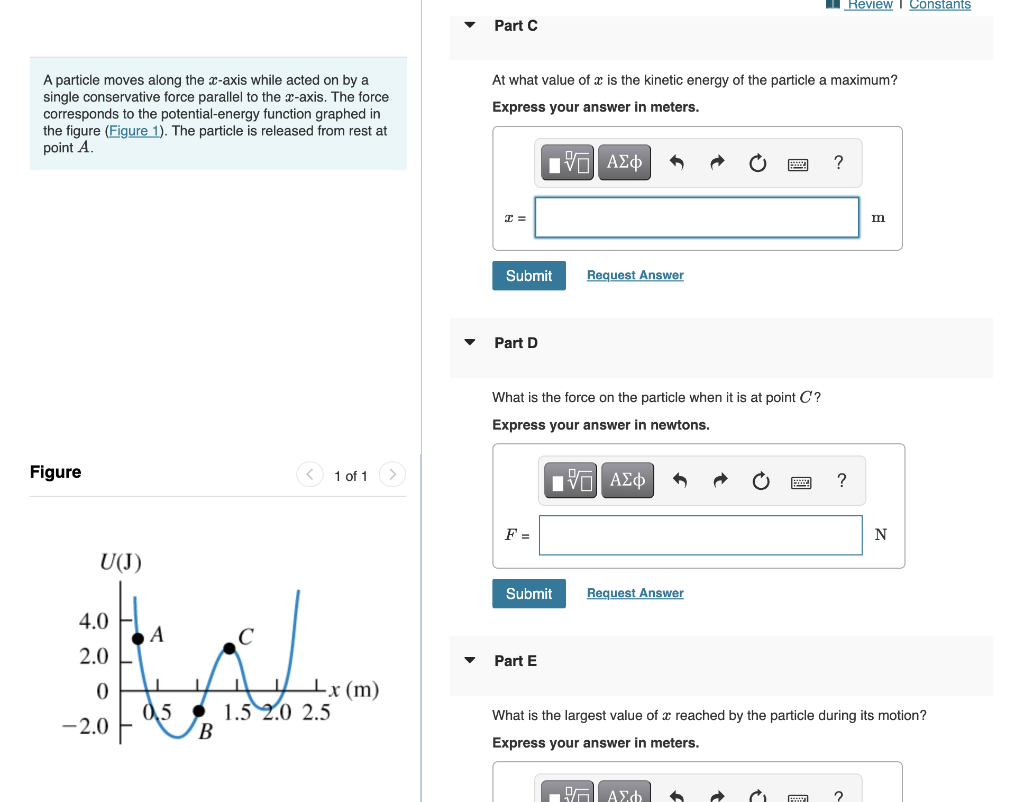Screen dimensions: 1024x802
Task: Submit the answer for Part C
Action: pos(528,275)
